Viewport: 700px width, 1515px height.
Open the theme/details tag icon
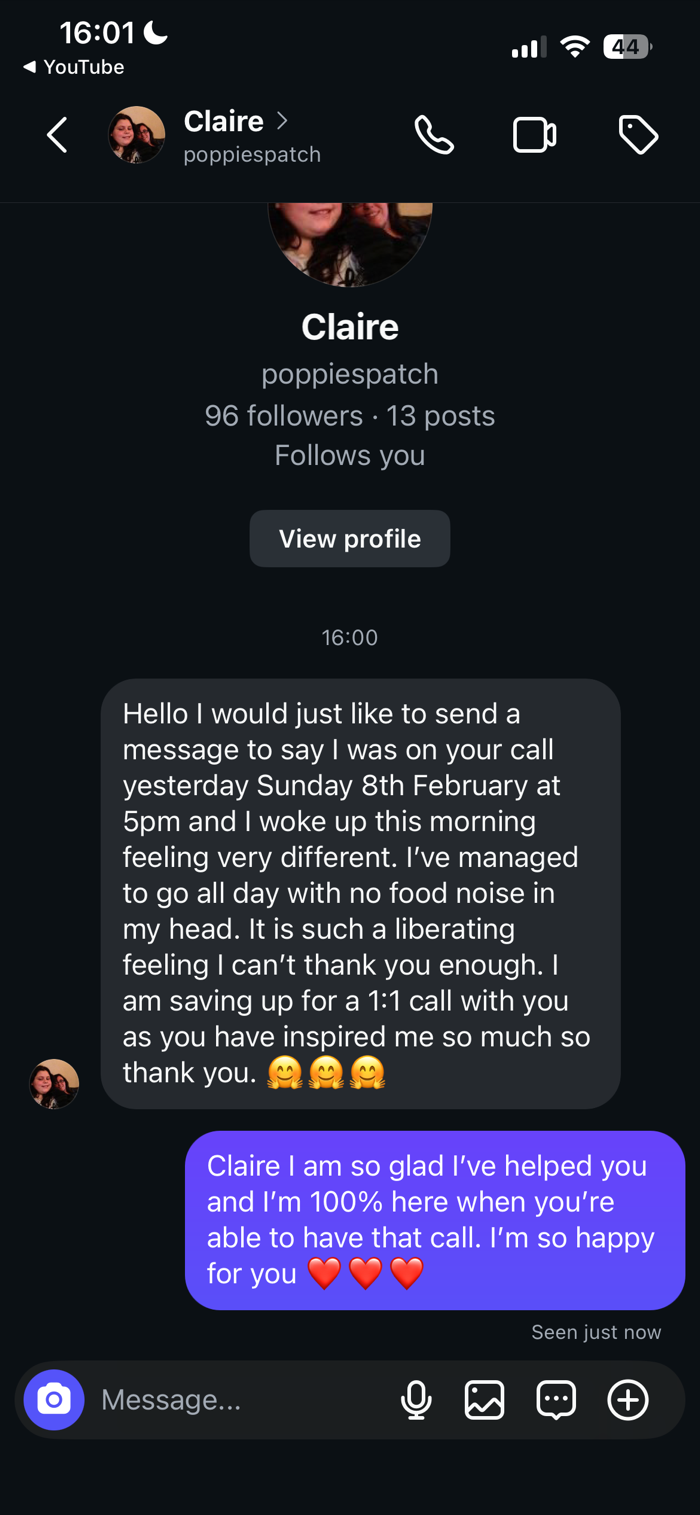pyautogui.click(x=639, y=133)
